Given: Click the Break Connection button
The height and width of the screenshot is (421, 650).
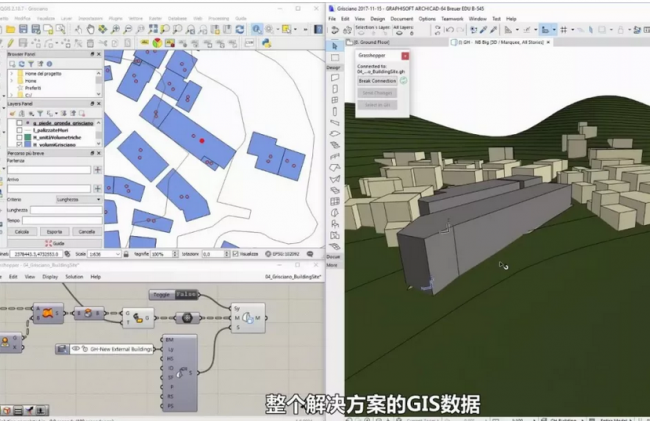Looking at the screenshot, I should click(x=376, y=80).
